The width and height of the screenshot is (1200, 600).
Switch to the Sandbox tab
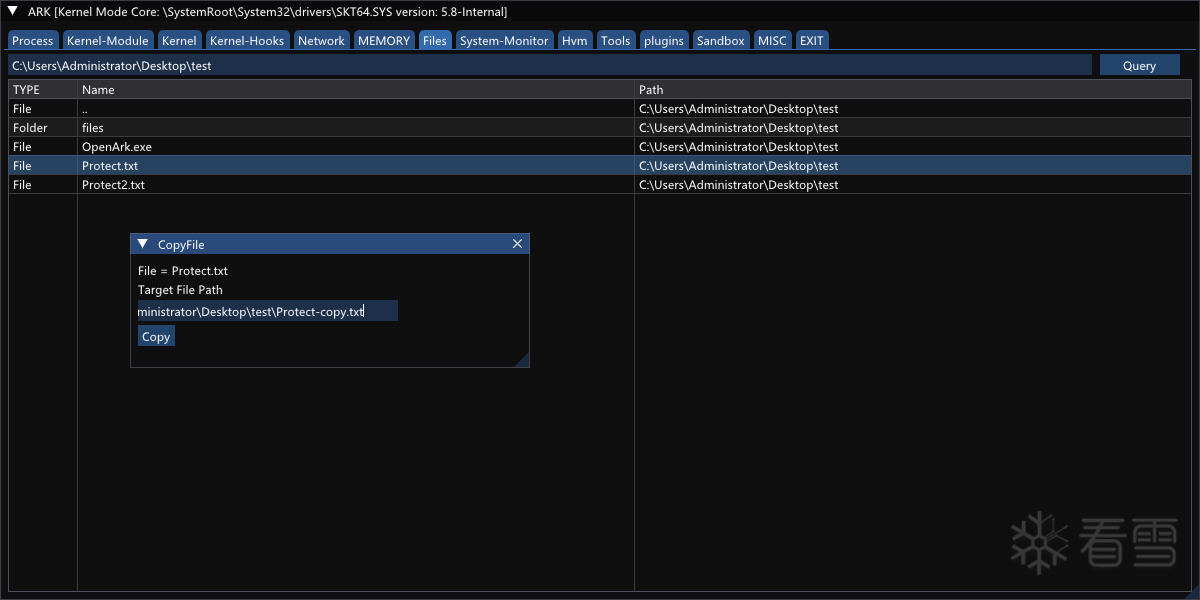point(721,40)
